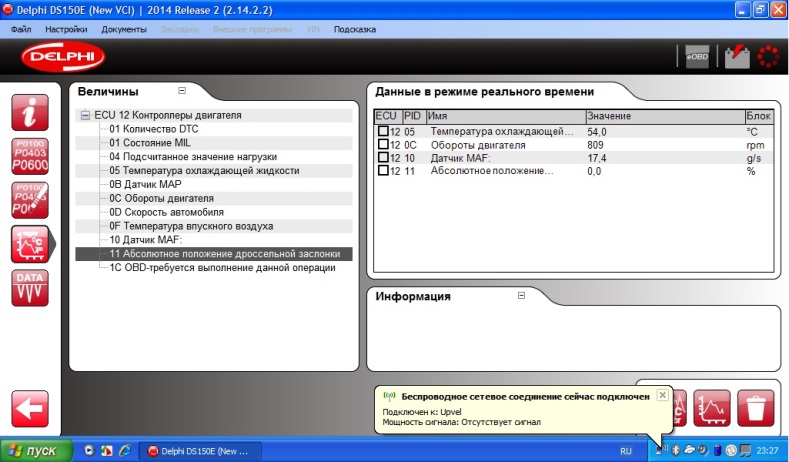789x462 pixels.
Task: Select 1C OBD-требуется выполнение данной операции
Action: [x=222, y=268]
